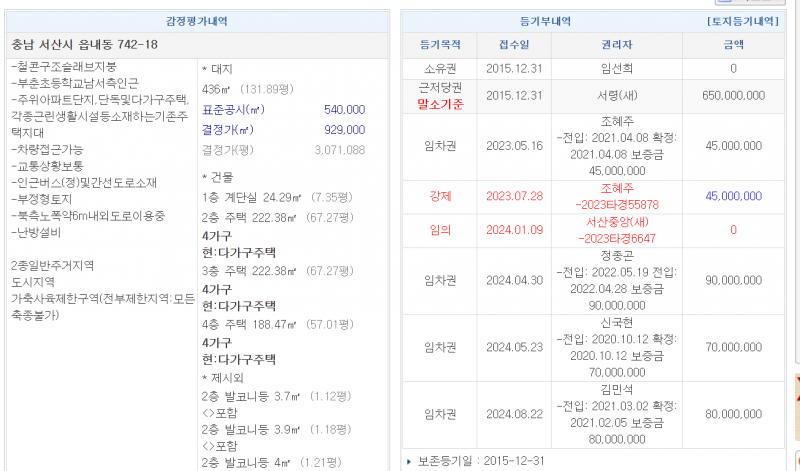Screen dimensions: 800x471
Task: Click the red 말소기준 label
Action: [440, 102]
